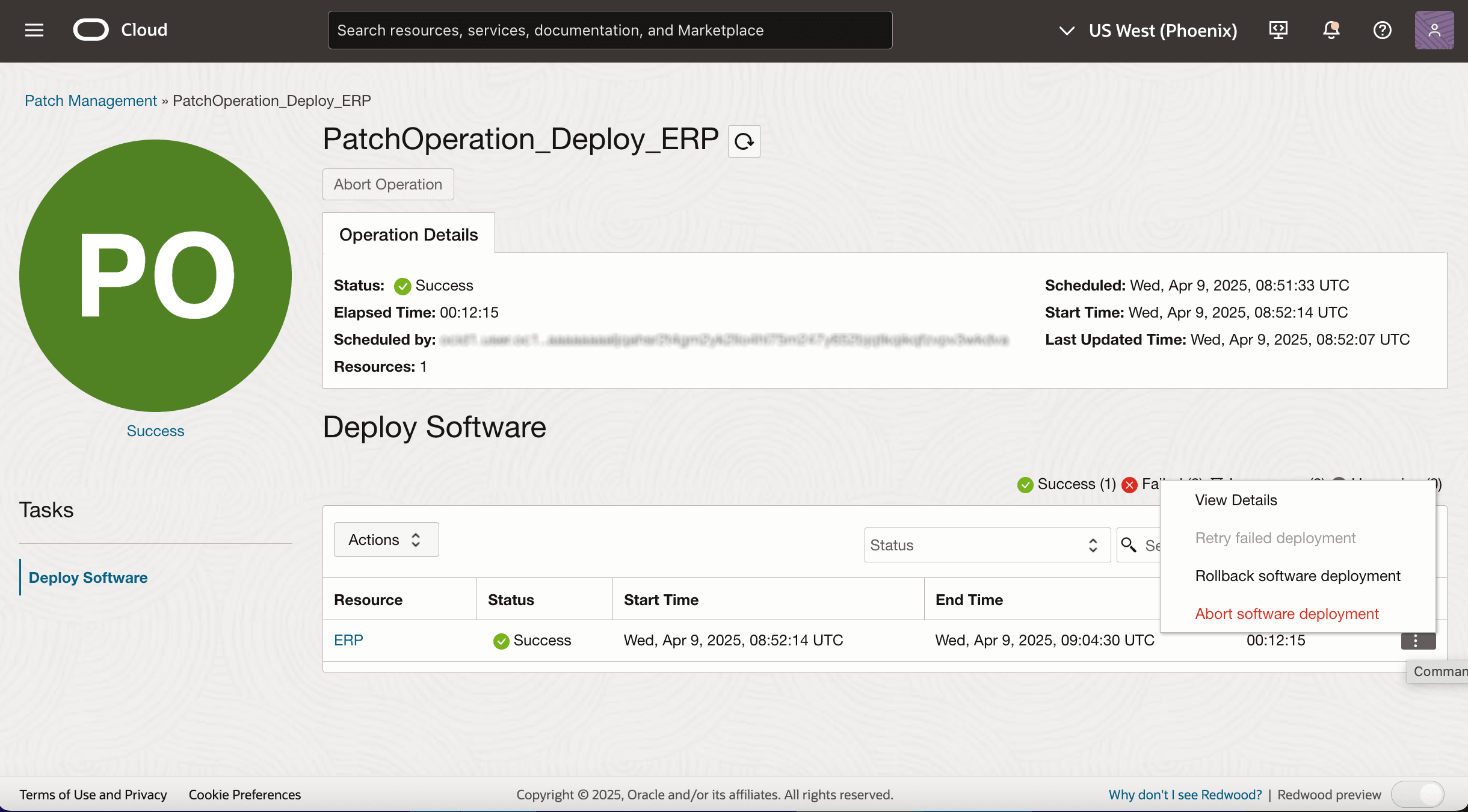Image resolution: width=1468 pixels, height=812 pixels.
Task: Switch to the Operation Details tab
Action: (408, 234)
